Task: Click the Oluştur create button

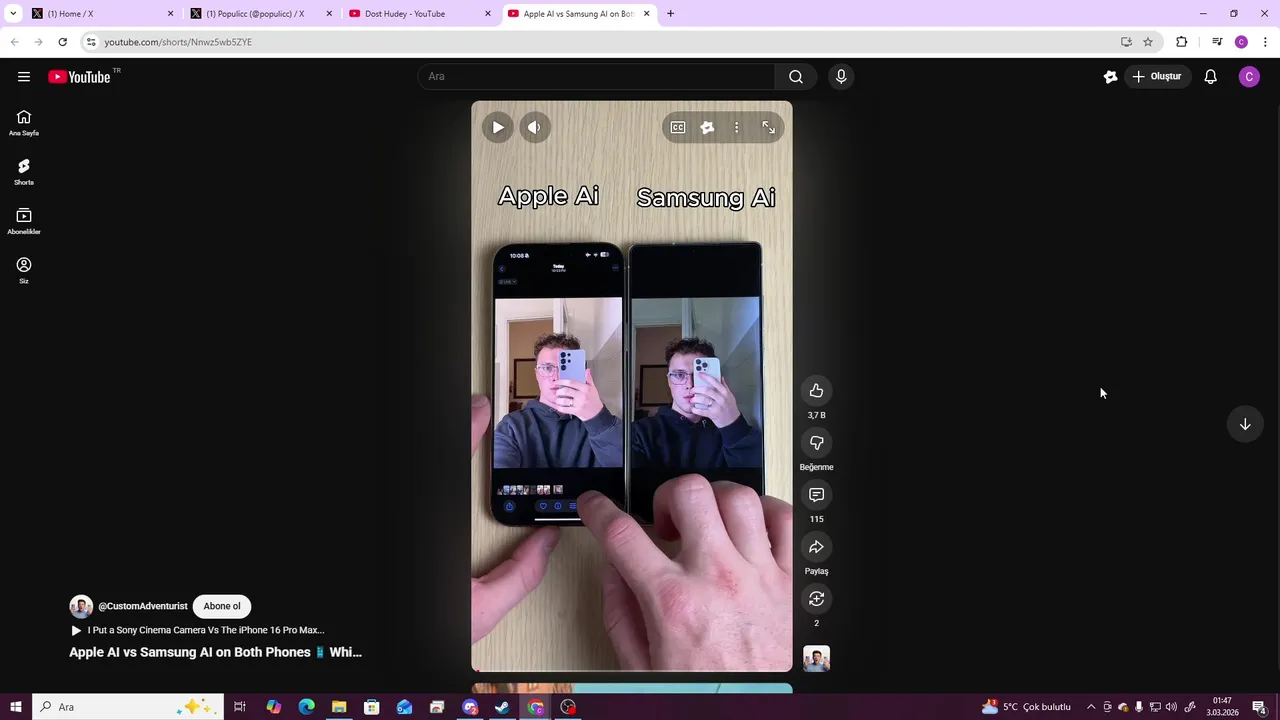Action: tap(1157, 77)
